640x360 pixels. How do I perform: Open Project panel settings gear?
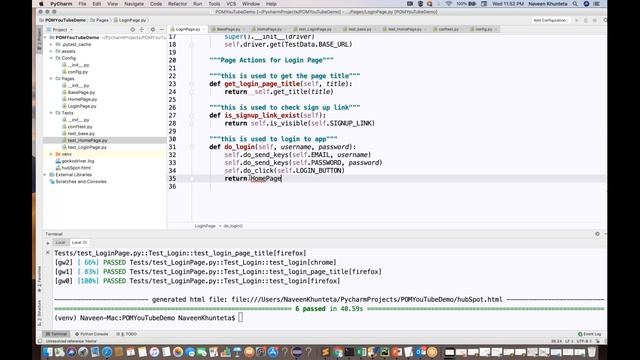[153, 29]
